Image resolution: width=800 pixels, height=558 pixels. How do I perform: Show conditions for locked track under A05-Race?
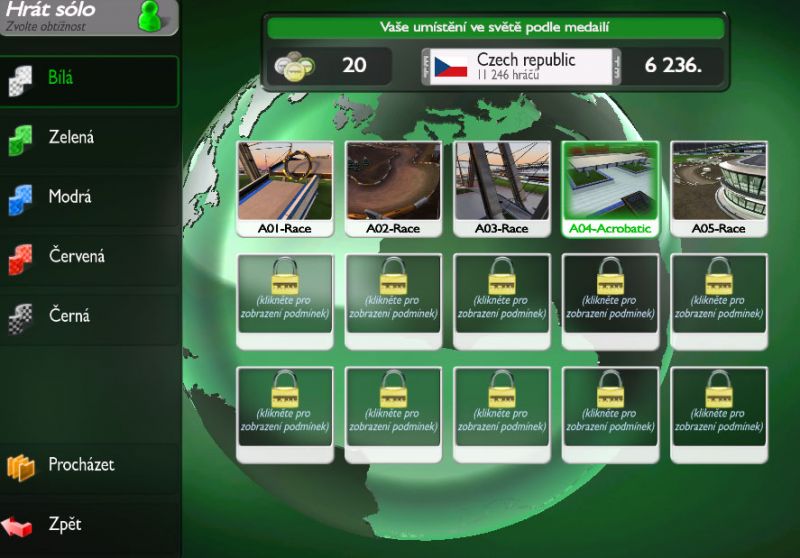pyautogui.click(x=719, y=302)
